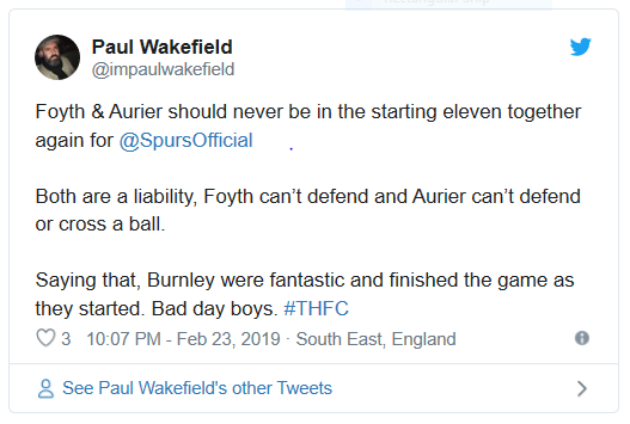The image size is (630, 424).
Task: See Paul Wakefield's other Tweets
Action: point(197,388)
